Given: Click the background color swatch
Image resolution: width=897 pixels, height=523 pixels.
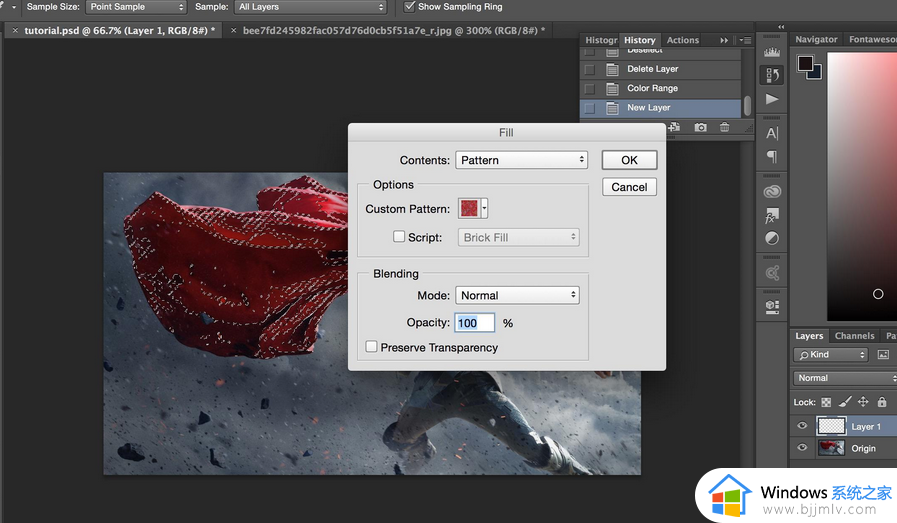Looking at the screenshot, I should (x=816, y=73).
